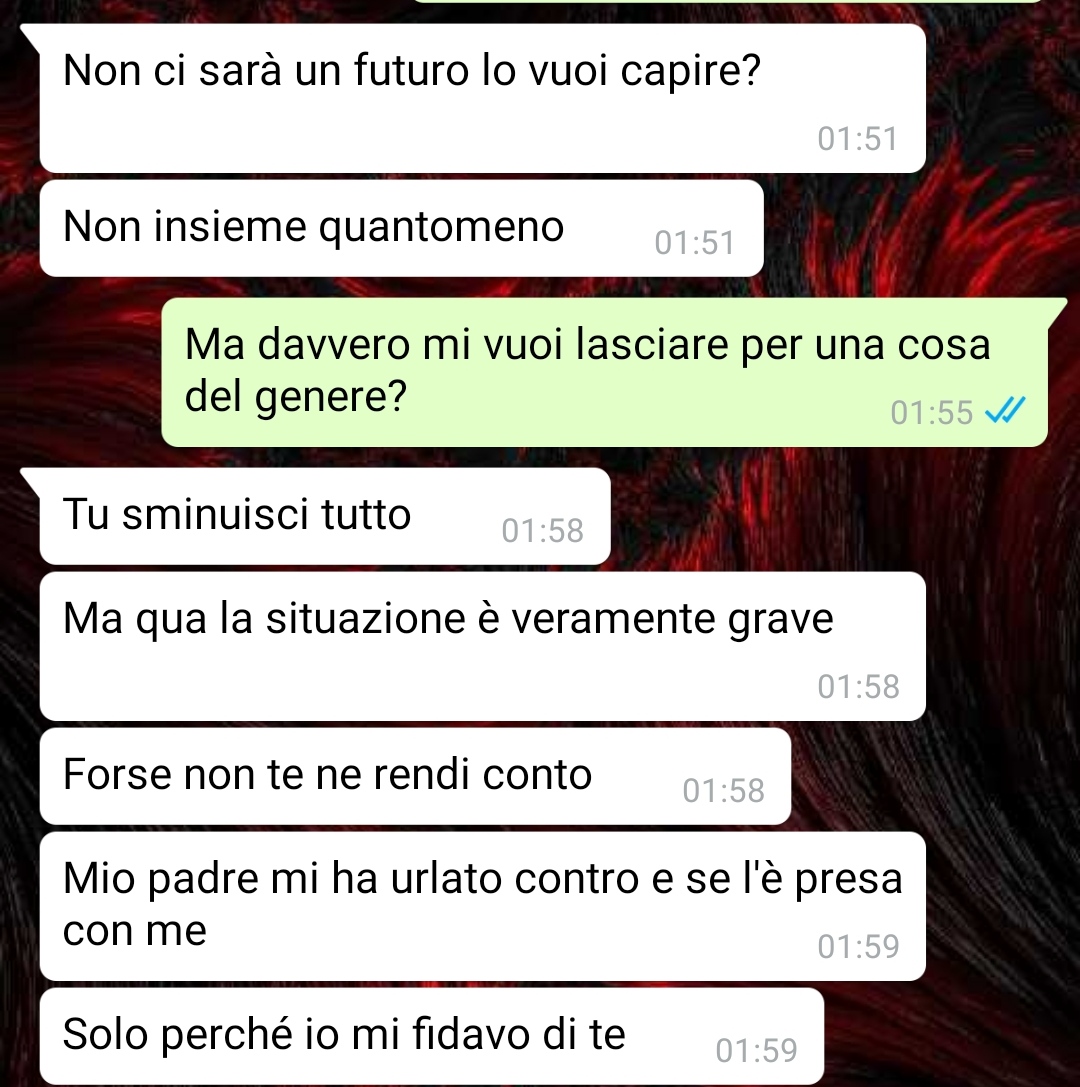Click the 01:59 timestamp of 'Solo perché io mi fidavo'
The image size is (1080, 1087).
[756, 1051]
